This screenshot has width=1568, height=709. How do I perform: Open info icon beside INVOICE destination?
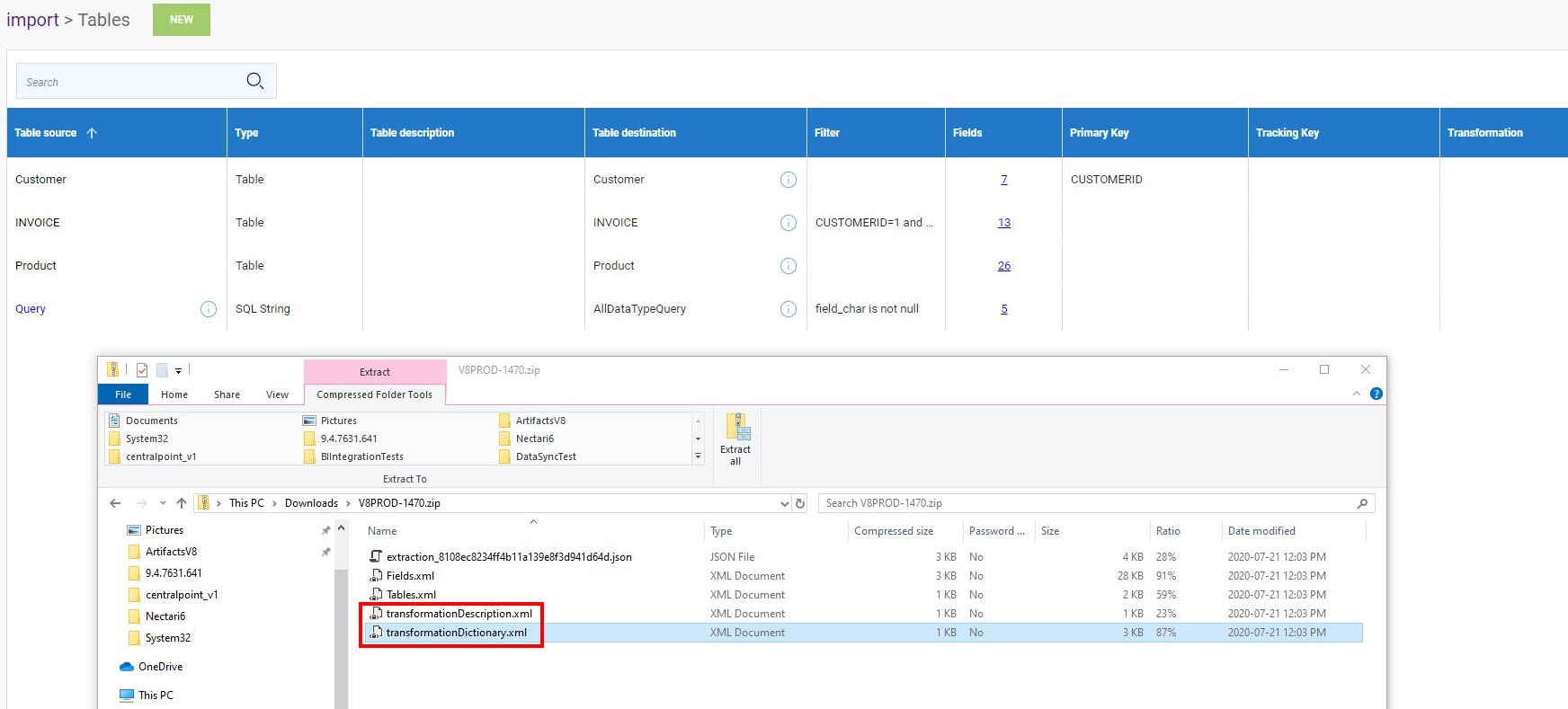(788, 223)
